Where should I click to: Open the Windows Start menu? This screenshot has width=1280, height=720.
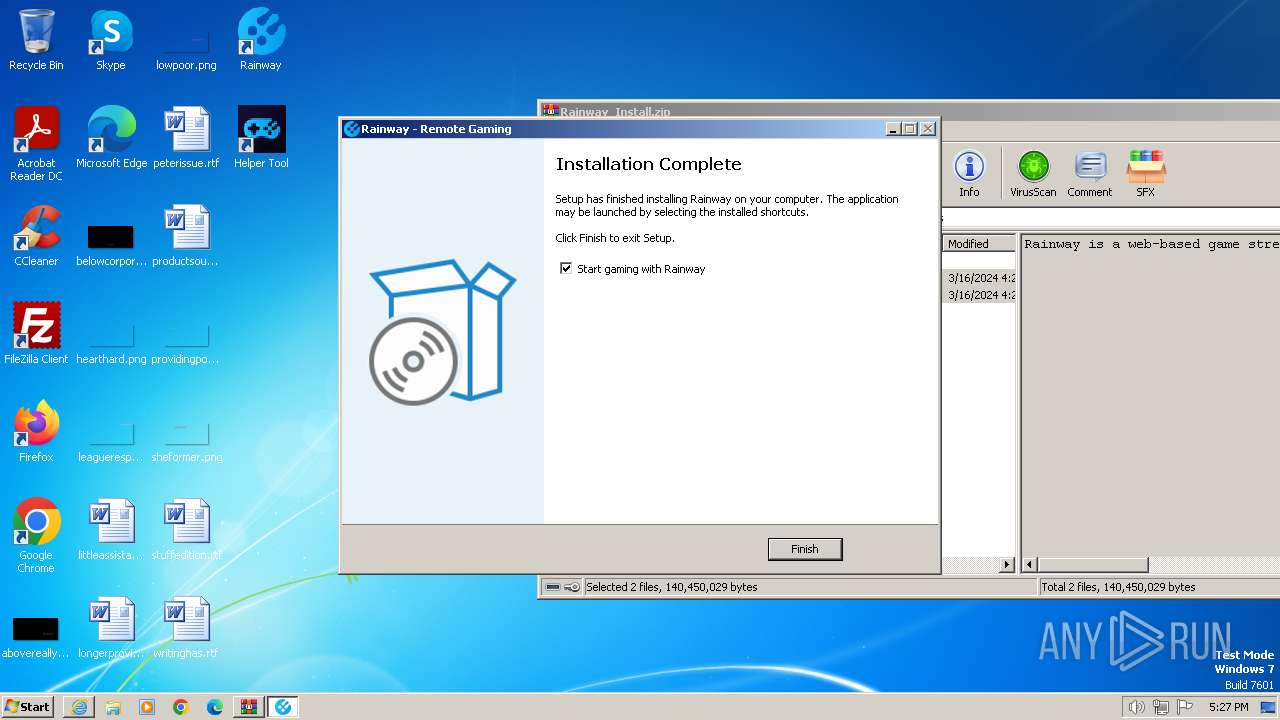point(28,706)
